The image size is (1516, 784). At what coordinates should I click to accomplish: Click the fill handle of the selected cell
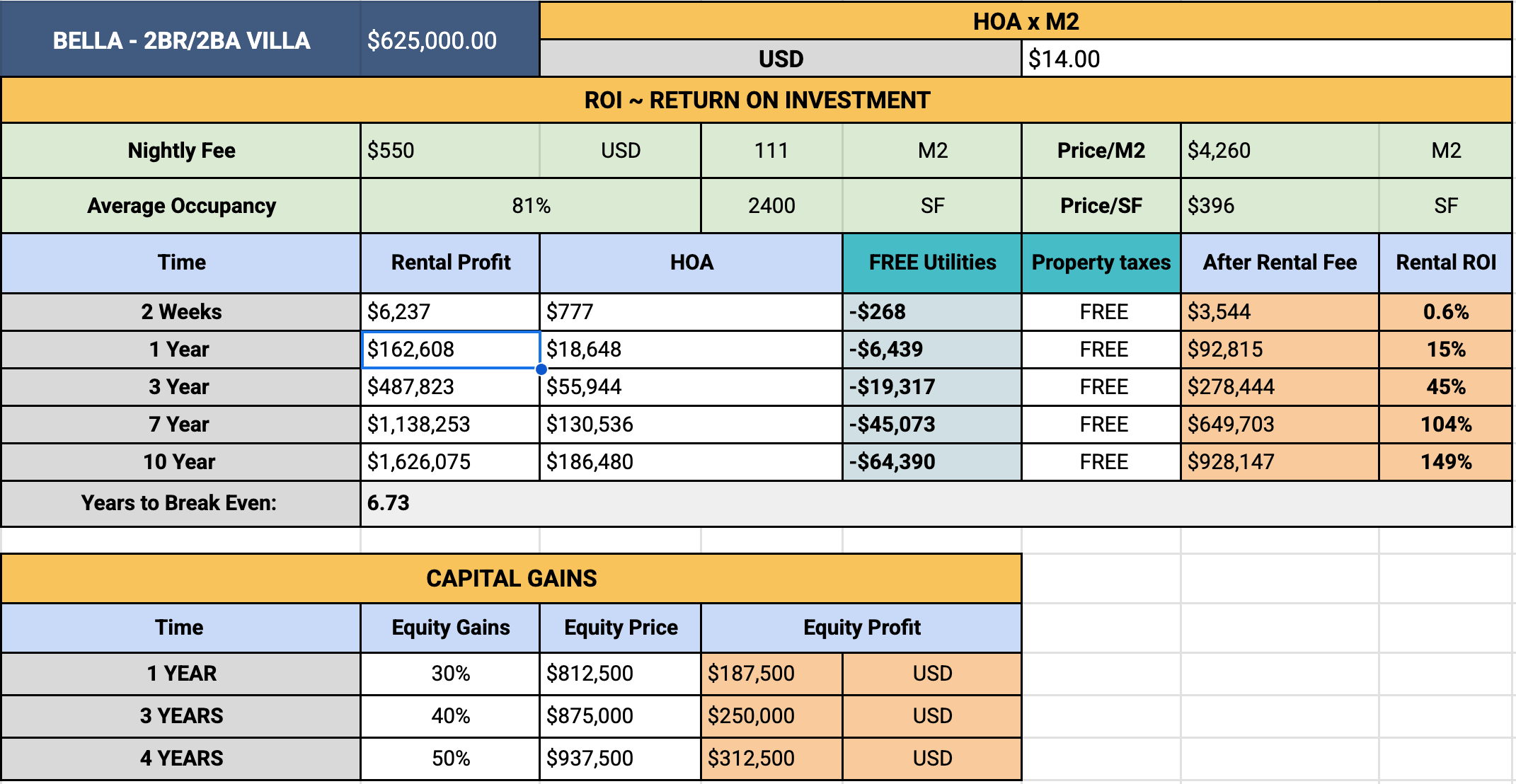click(541, 369)
